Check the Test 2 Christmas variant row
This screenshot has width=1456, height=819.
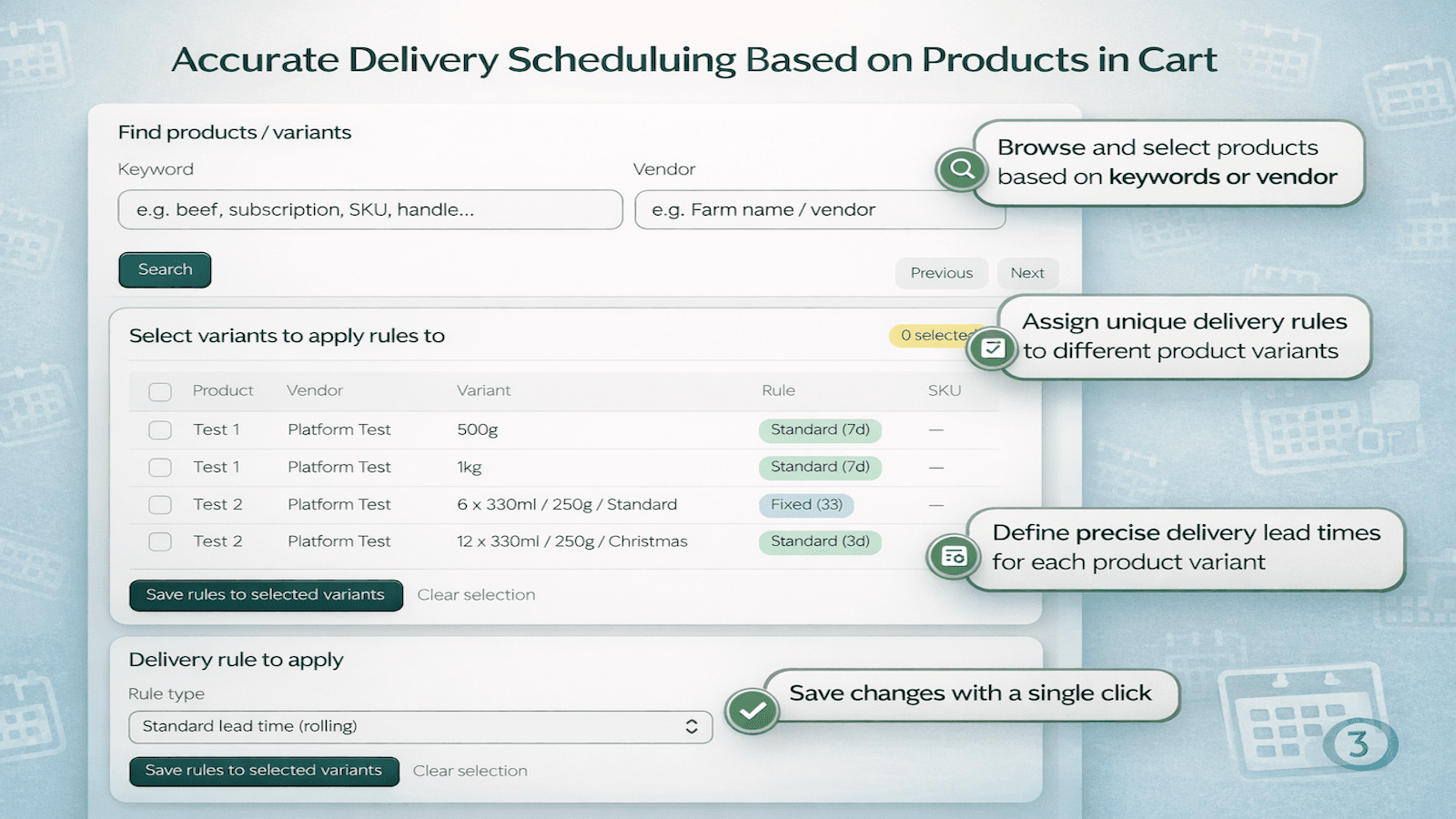click(x=160, y=541)
